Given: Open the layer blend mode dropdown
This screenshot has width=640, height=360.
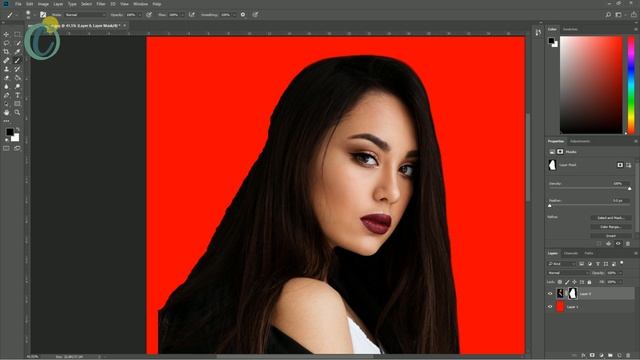Looking at the screenshot, I should (567, 273).
